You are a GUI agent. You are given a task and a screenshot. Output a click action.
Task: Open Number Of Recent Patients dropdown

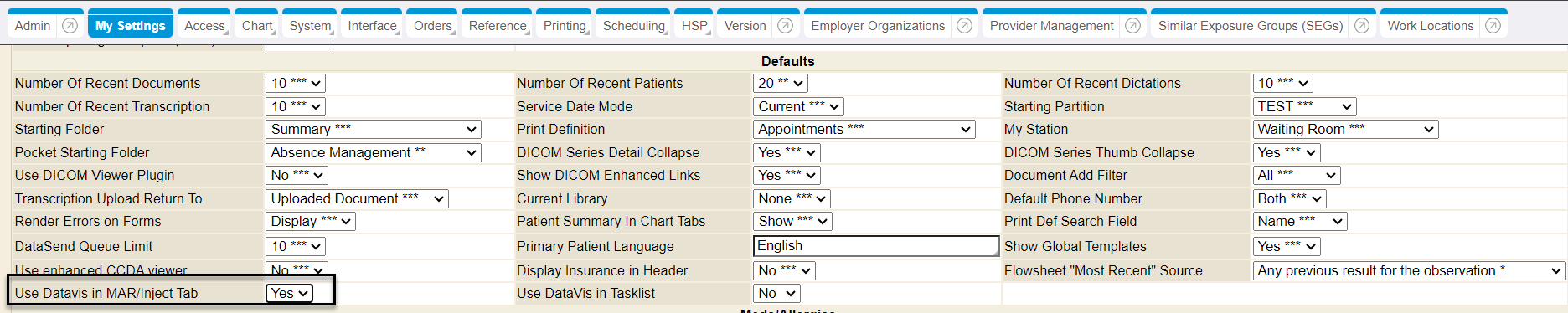pyautogui.click(x=780, y=83)
